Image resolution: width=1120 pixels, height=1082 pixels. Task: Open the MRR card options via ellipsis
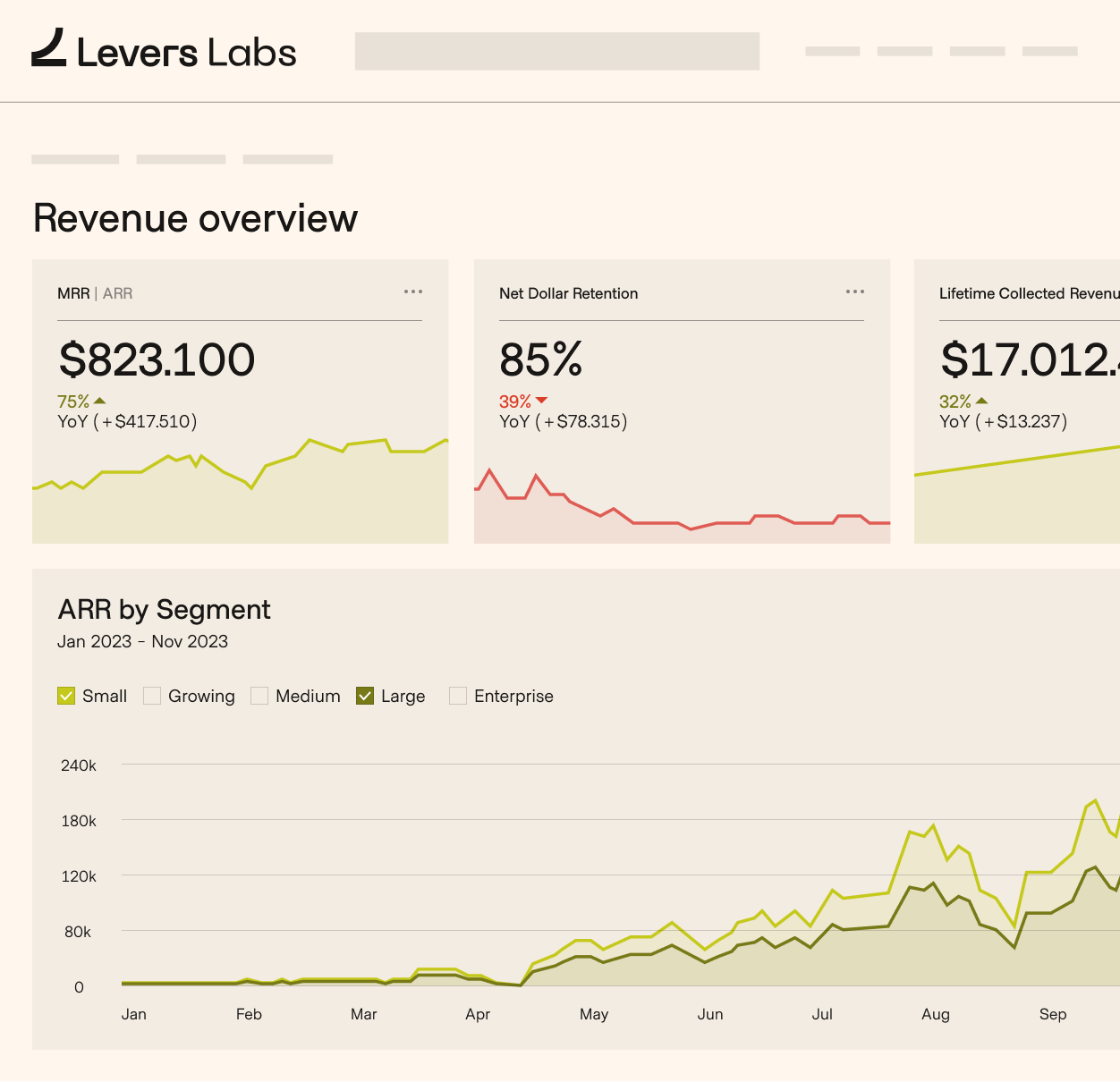413,292
